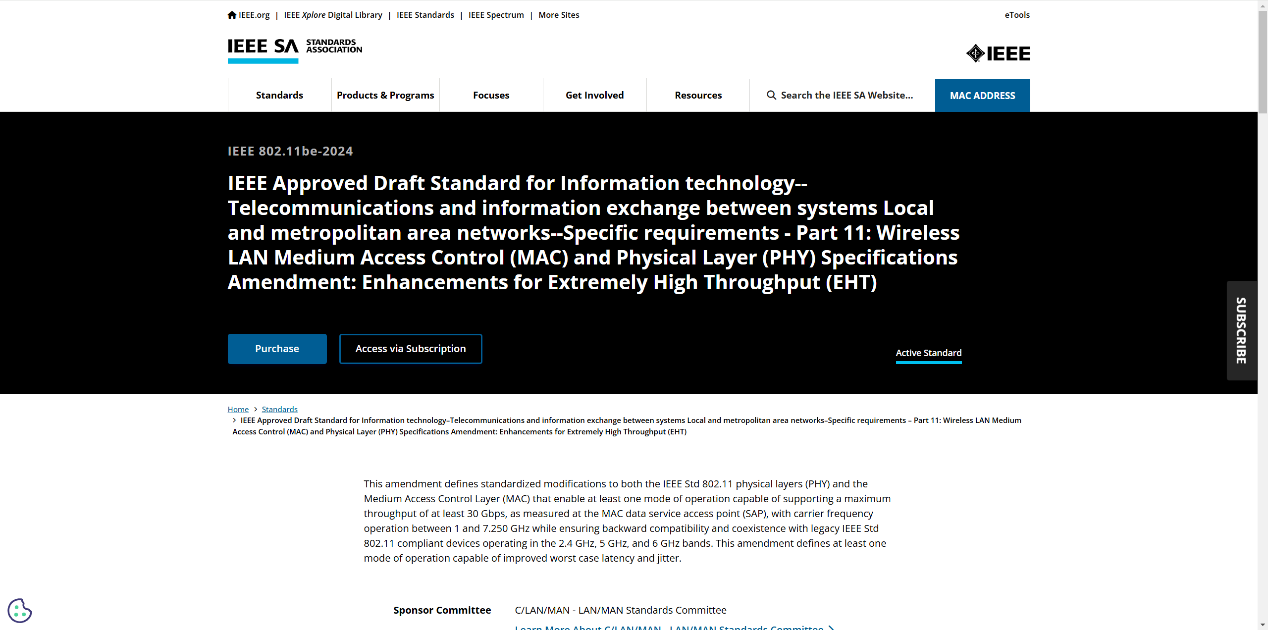This screenshot has height=630, width=1268.
Task: Click the IEEE SA Standards Association logo
Action: click(294, 49)
